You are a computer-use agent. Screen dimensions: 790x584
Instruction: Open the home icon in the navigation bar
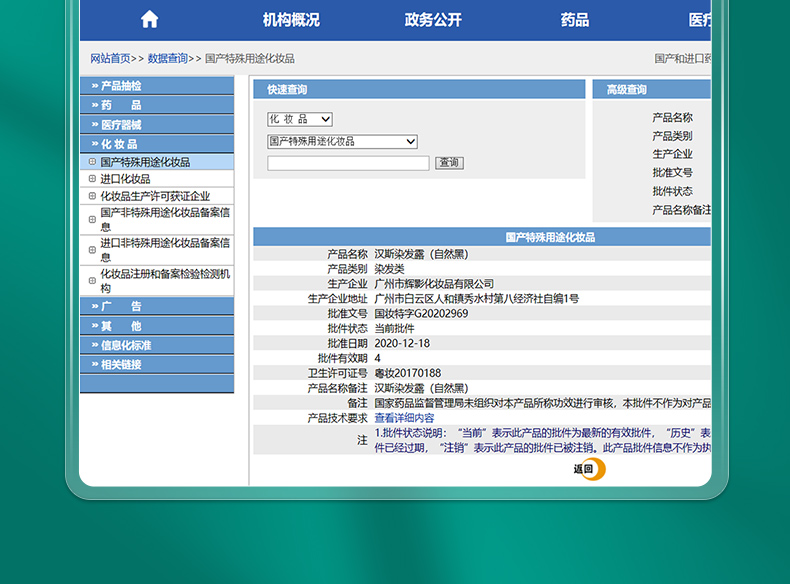click(x=150, y=20)
